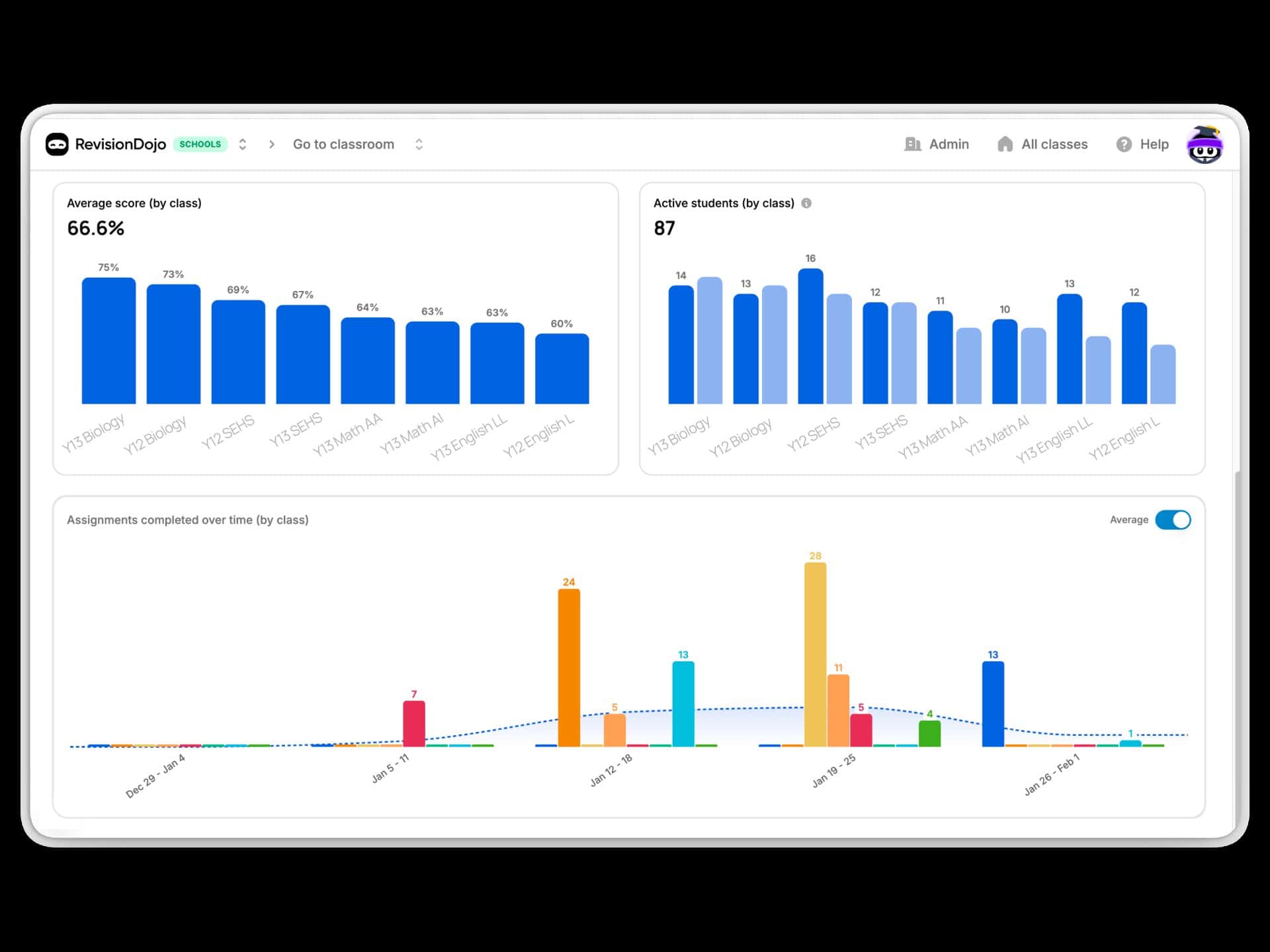Click the orange 24 bar in Jan 12 - 18

(569, 666)
